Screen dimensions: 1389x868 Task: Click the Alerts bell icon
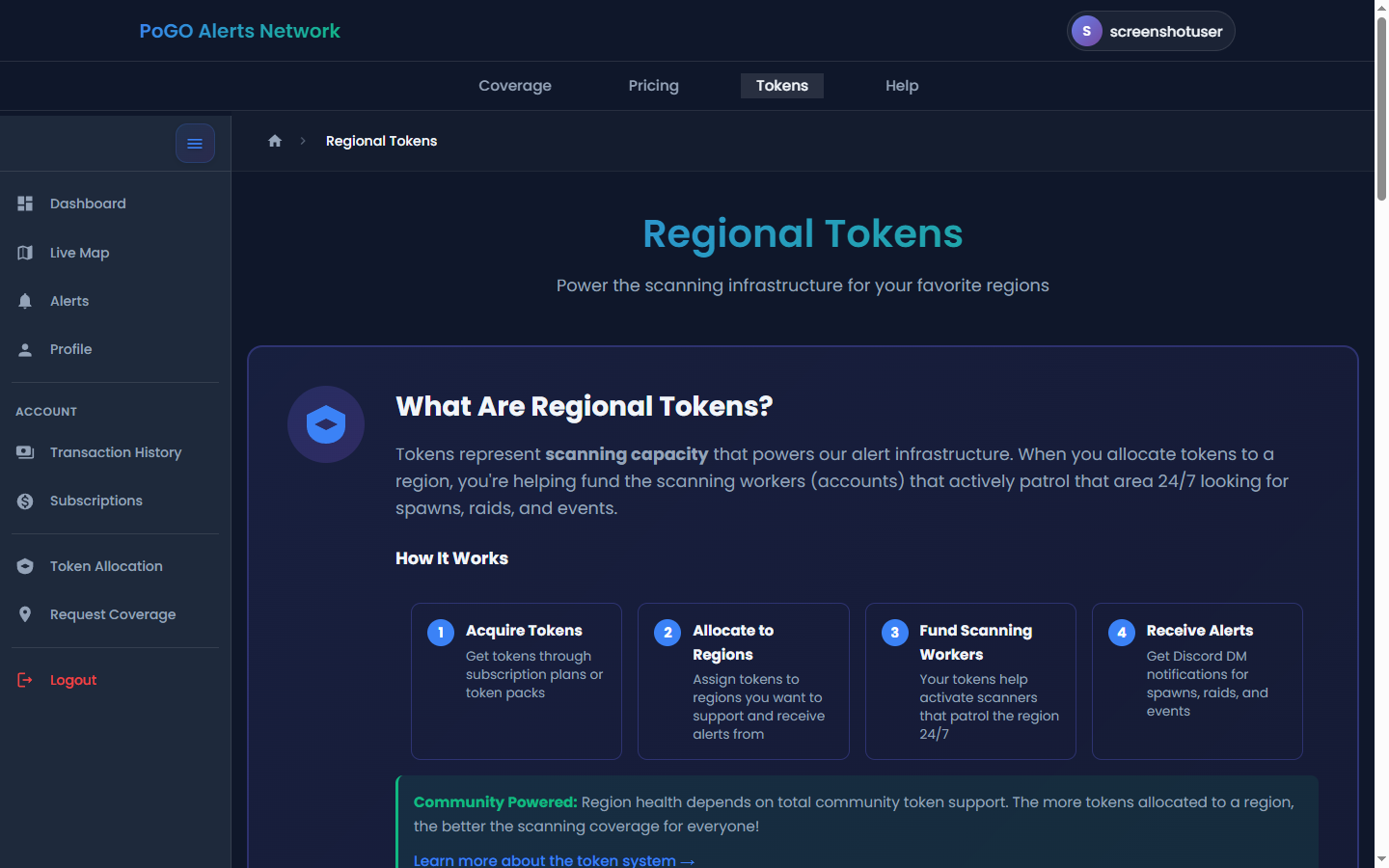(25, 301)
